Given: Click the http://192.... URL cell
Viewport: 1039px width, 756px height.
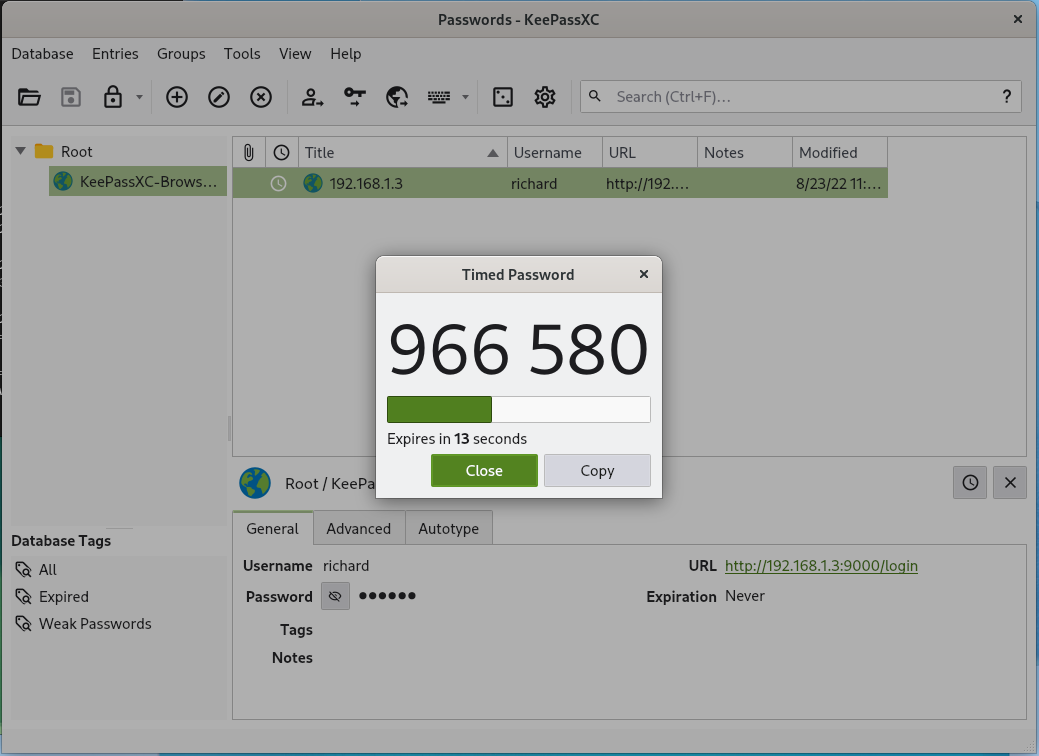Looking at the screenshot, I should 647,184.
